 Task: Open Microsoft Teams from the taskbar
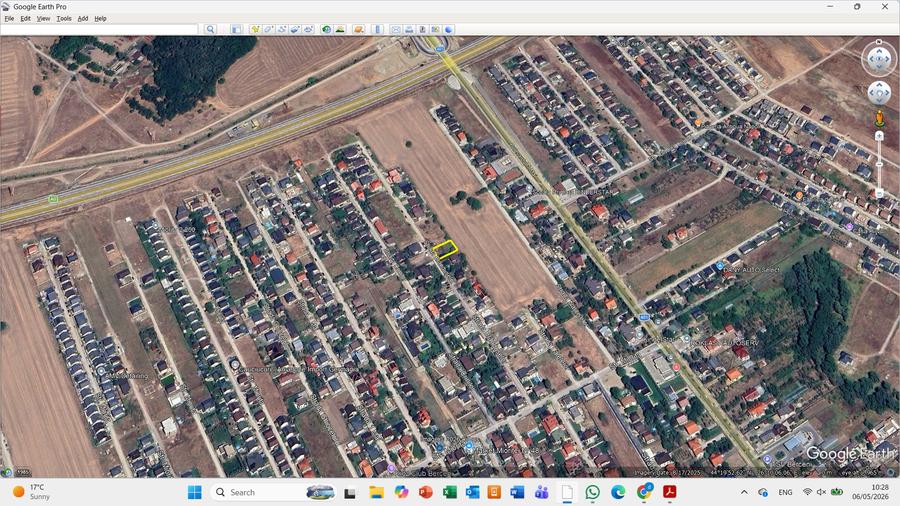tap(541, 492)
